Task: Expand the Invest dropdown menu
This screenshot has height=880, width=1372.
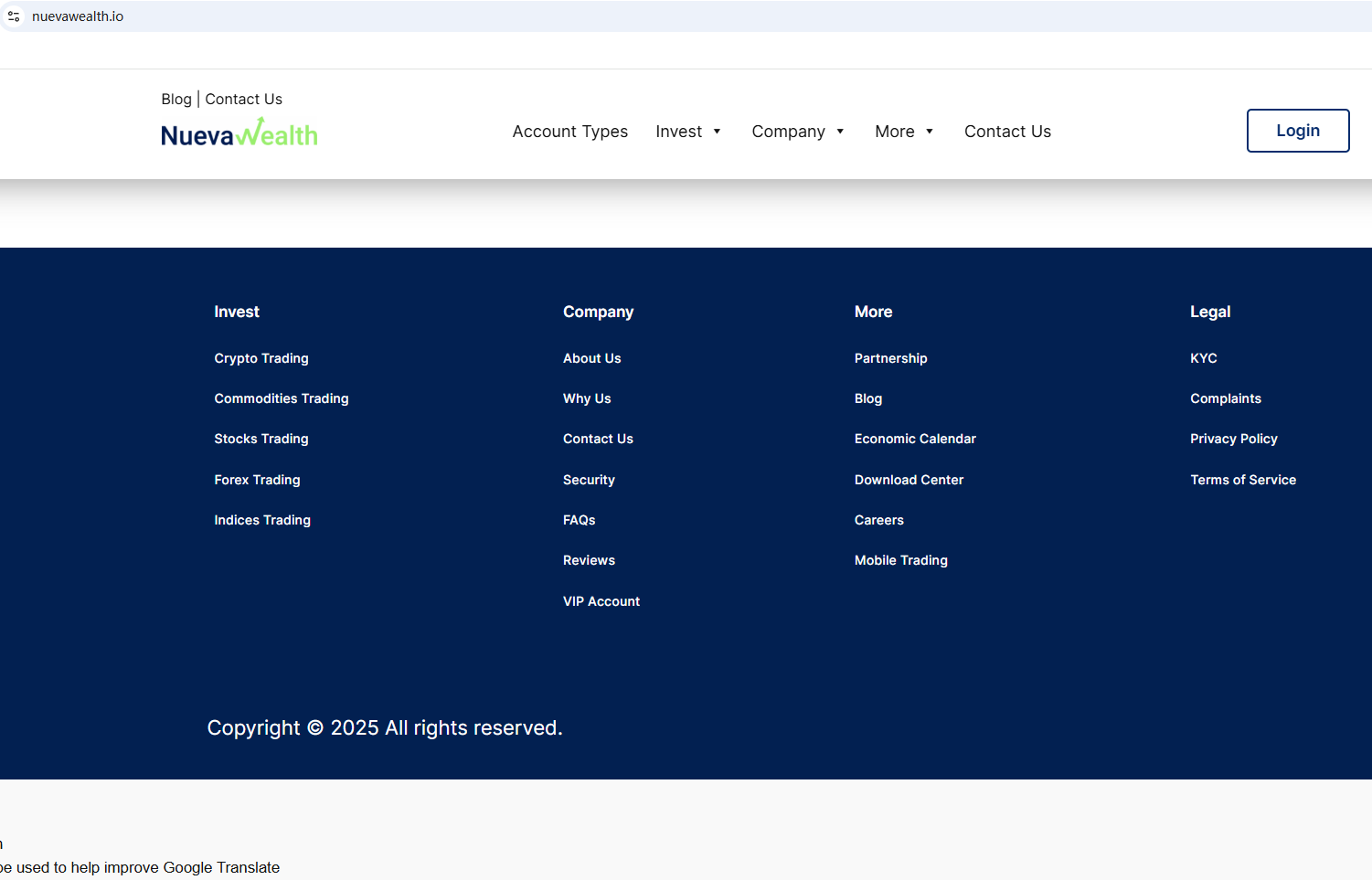Action: coord(688,132)
